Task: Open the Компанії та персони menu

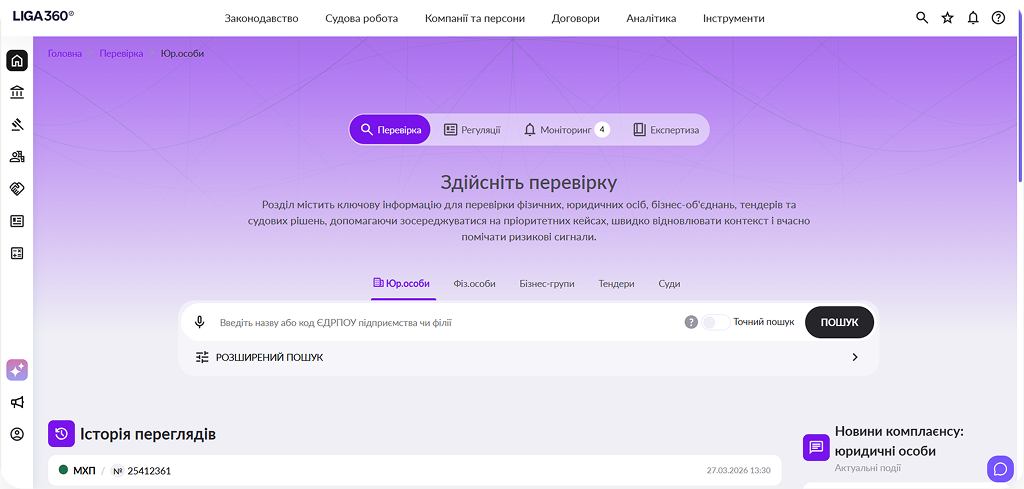Action: tap(474, 18)
